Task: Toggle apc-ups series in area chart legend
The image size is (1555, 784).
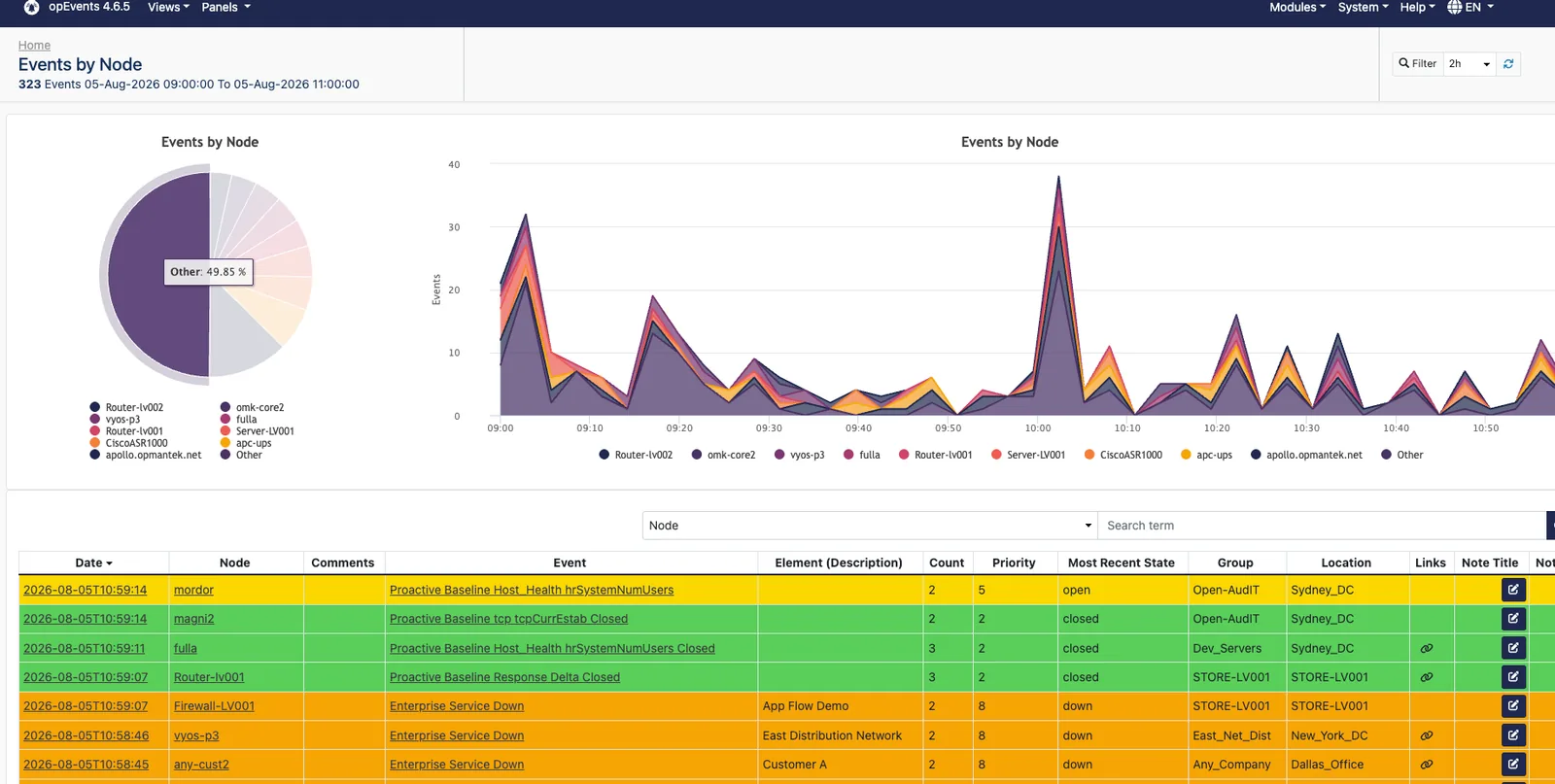Action: tap(1206, 455)
